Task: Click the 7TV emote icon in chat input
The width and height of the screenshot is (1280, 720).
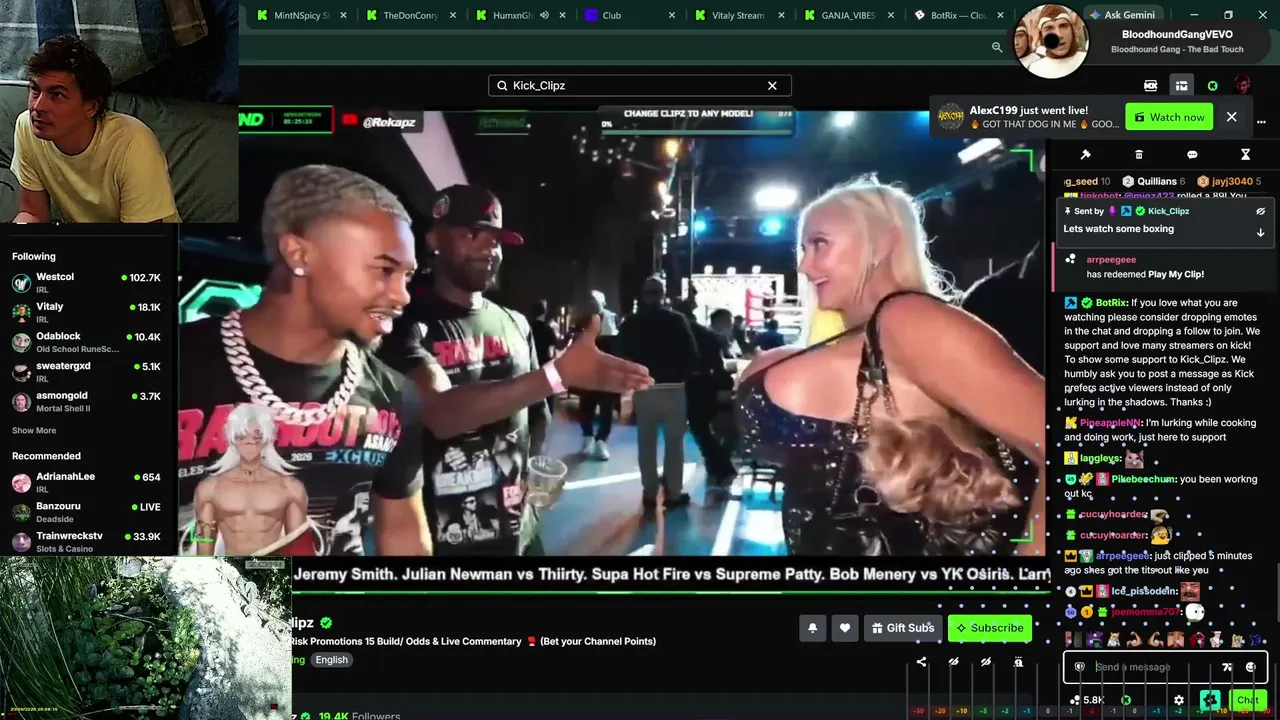Action: (1227, 667)
